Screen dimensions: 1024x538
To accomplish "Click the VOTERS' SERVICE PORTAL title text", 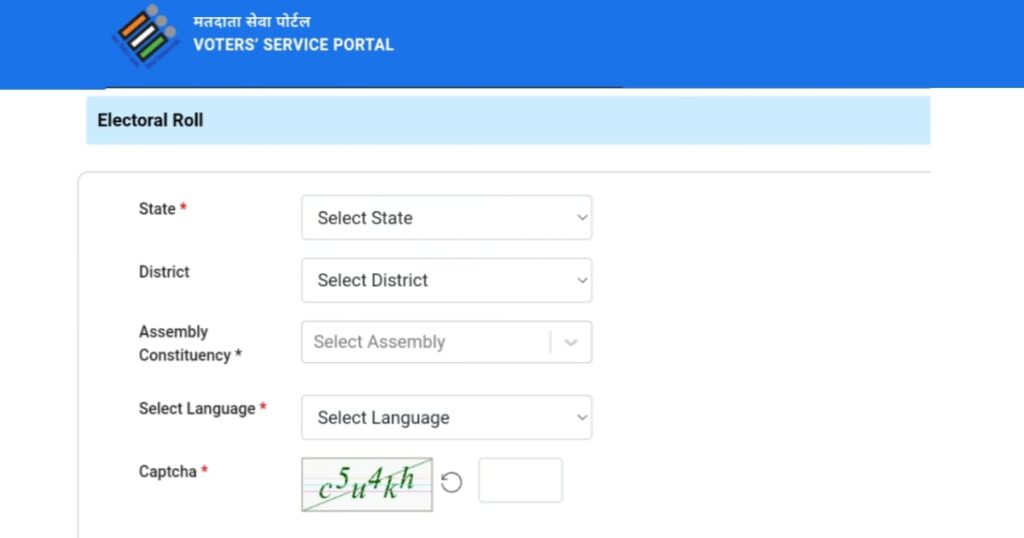I will click(293, 45).
